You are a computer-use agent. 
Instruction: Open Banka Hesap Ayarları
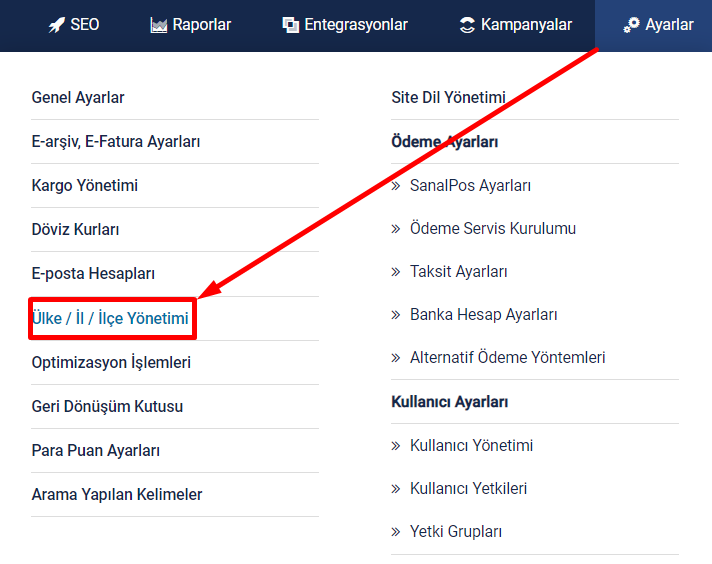[x=484, y=315]
